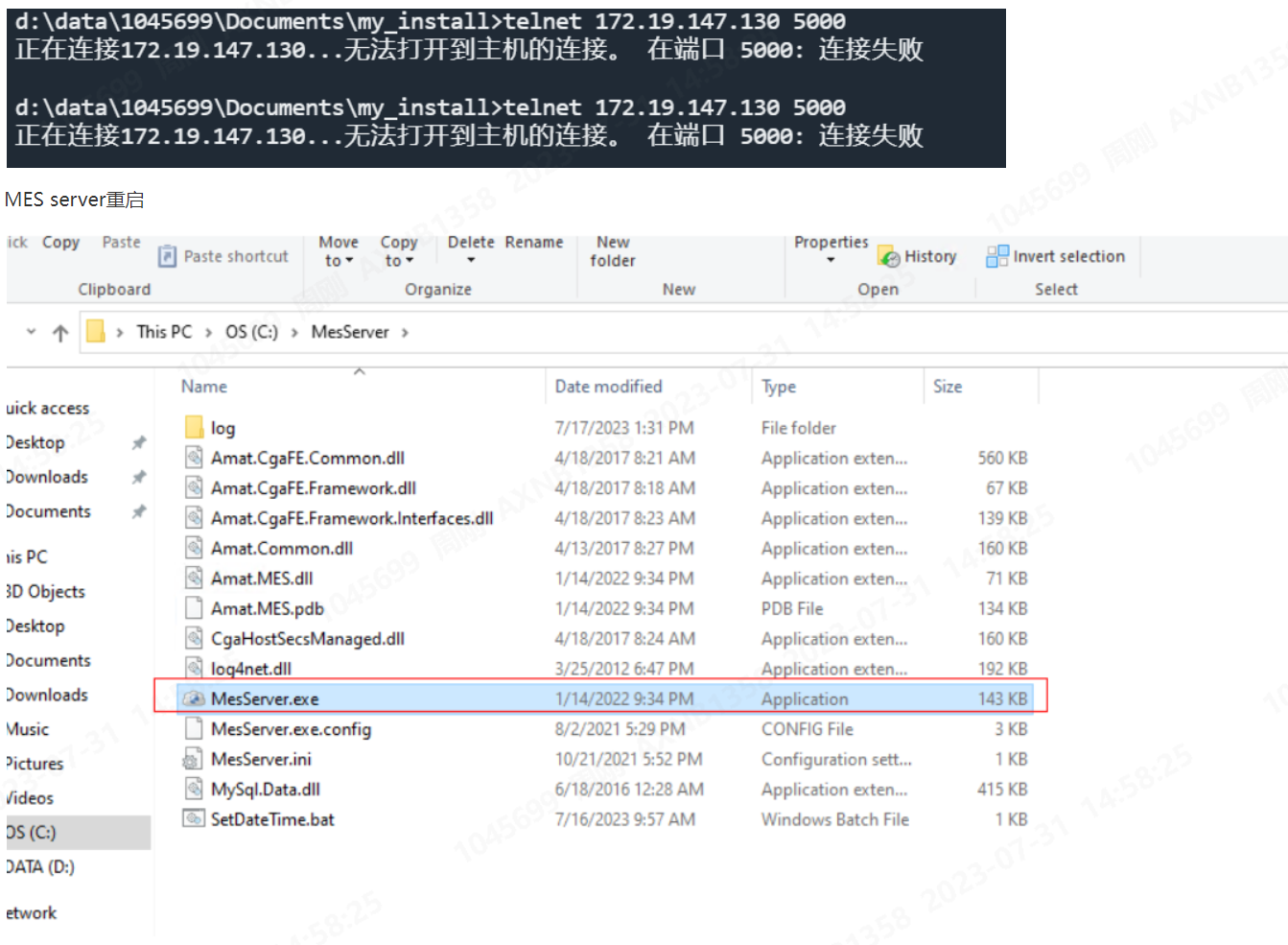This screenshot has width=1288, height=945.
Task: Select the MesServer.ini file name
Action: (261, 759)
